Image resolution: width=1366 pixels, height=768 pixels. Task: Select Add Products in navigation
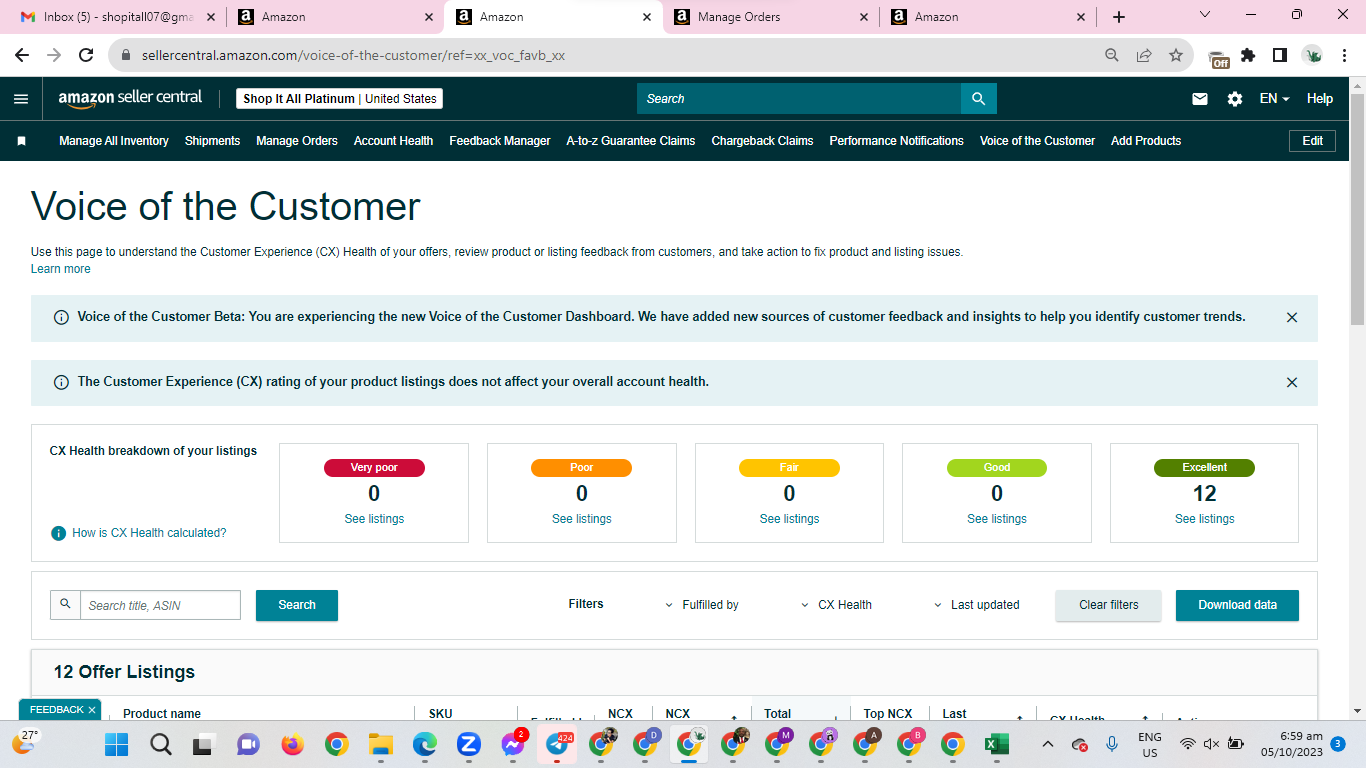coord(1146,141)
